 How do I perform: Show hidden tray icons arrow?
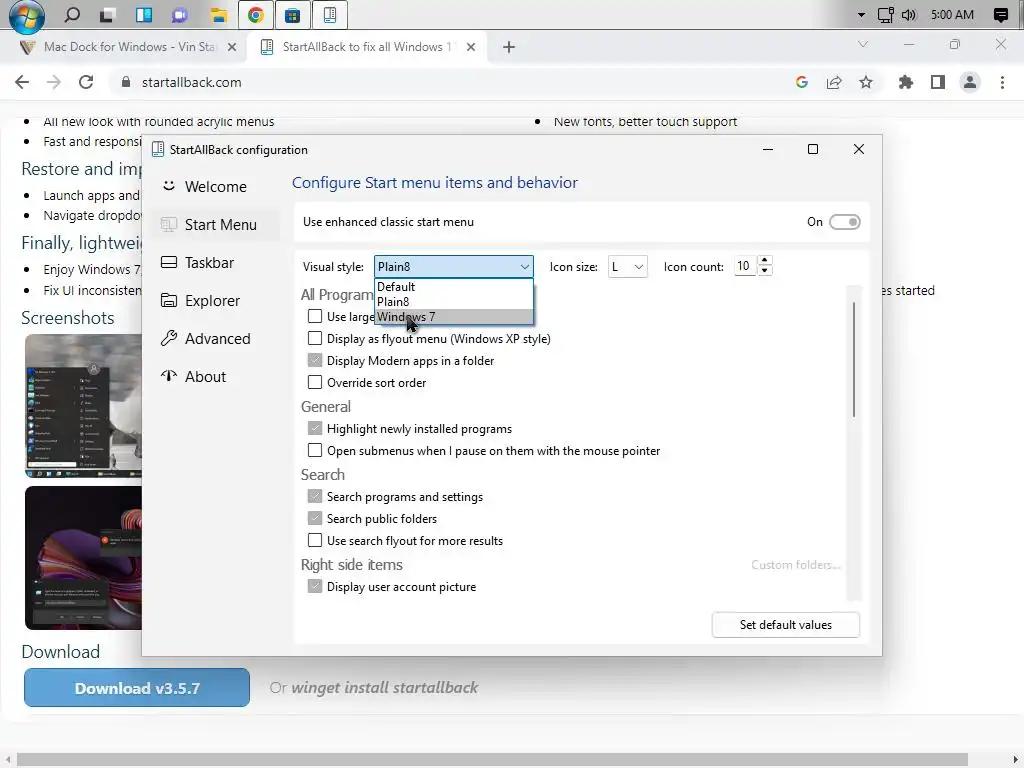pos(861,14)
